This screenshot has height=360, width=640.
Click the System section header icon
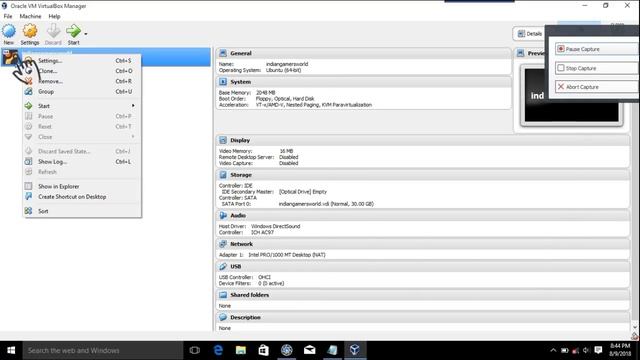coord(223,82)
